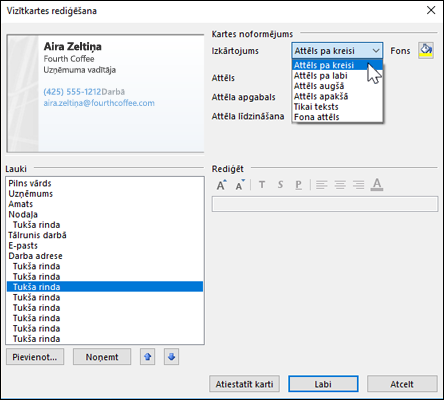Toggle underline P formatting icon
Viewport: 444px width, 400px height.
pyautogui.click(x=298, y=185)
